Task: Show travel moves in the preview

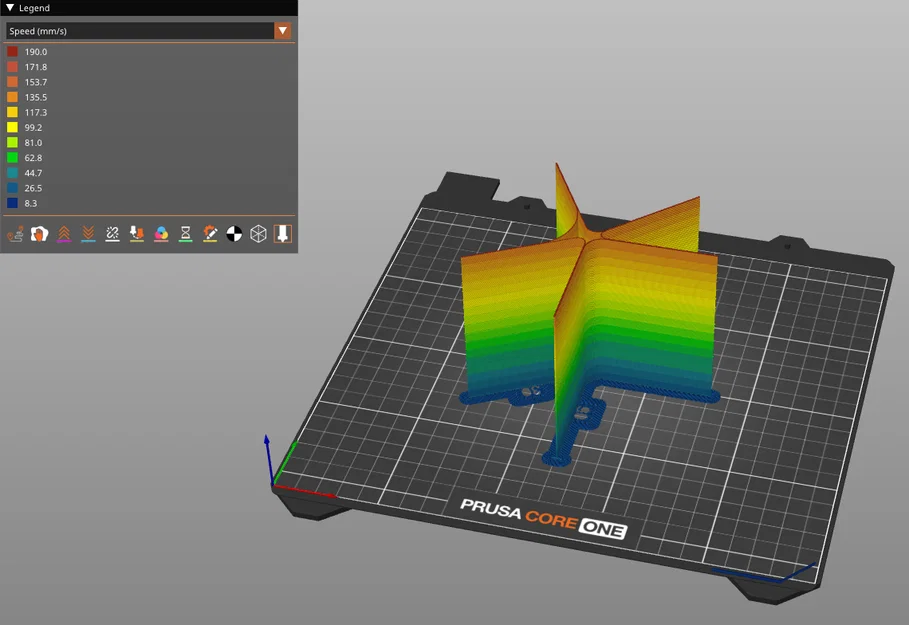Action: click(16, 233)
